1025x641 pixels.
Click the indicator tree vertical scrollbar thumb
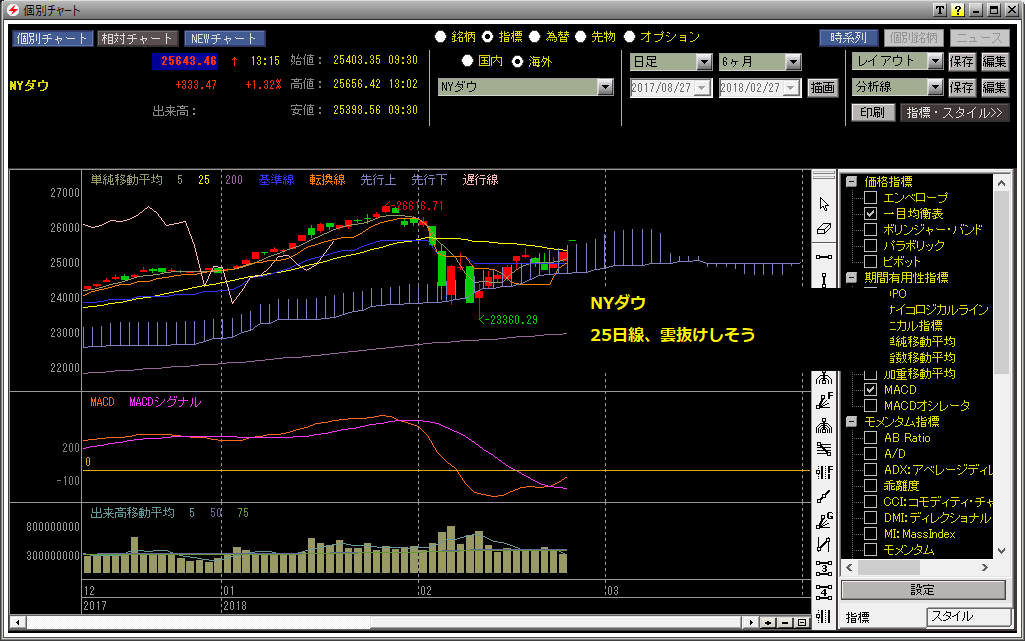1001,284
